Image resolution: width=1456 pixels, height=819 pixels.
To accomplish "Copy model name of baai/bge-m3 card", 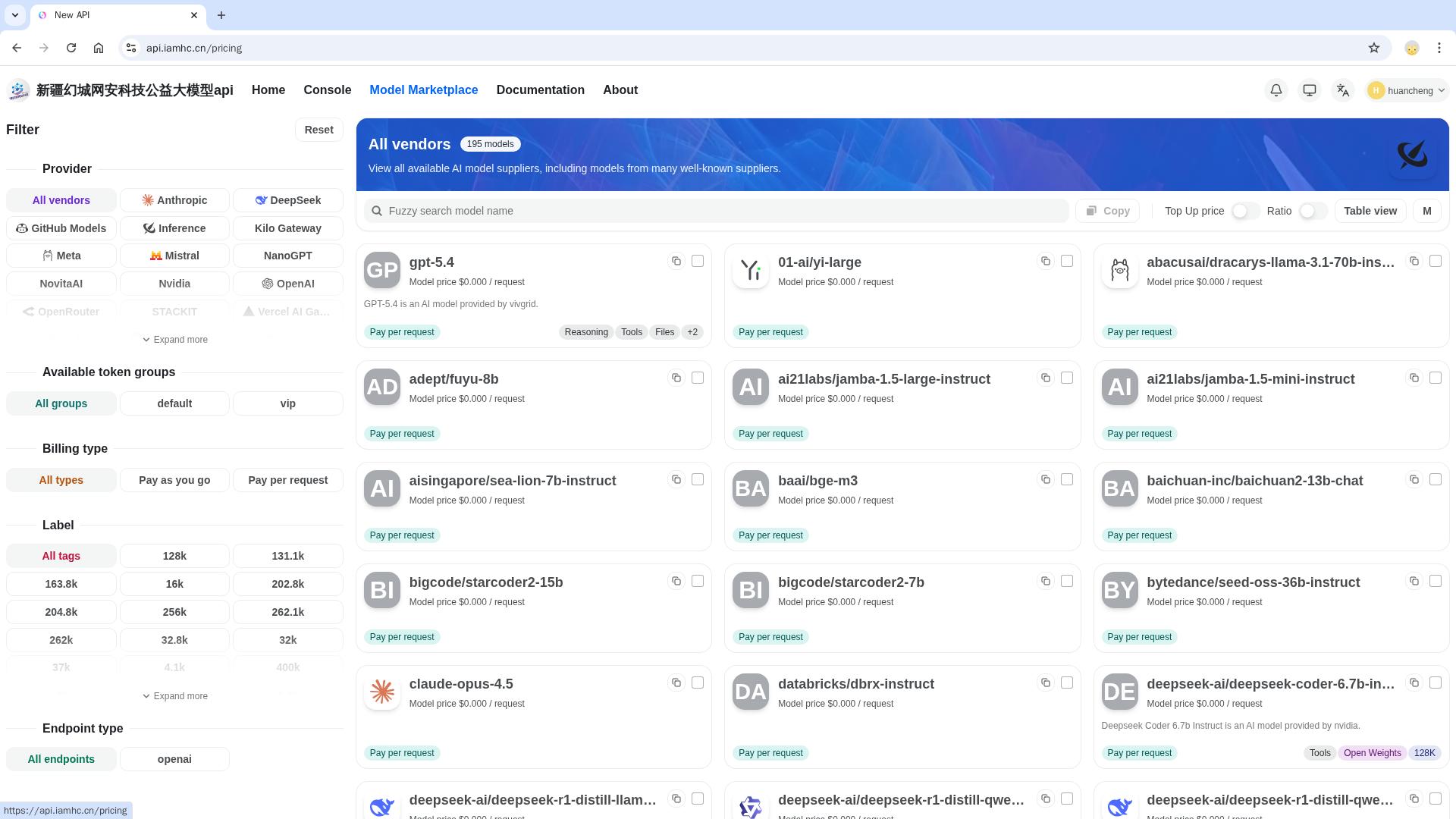I will tap(1046, 479).
